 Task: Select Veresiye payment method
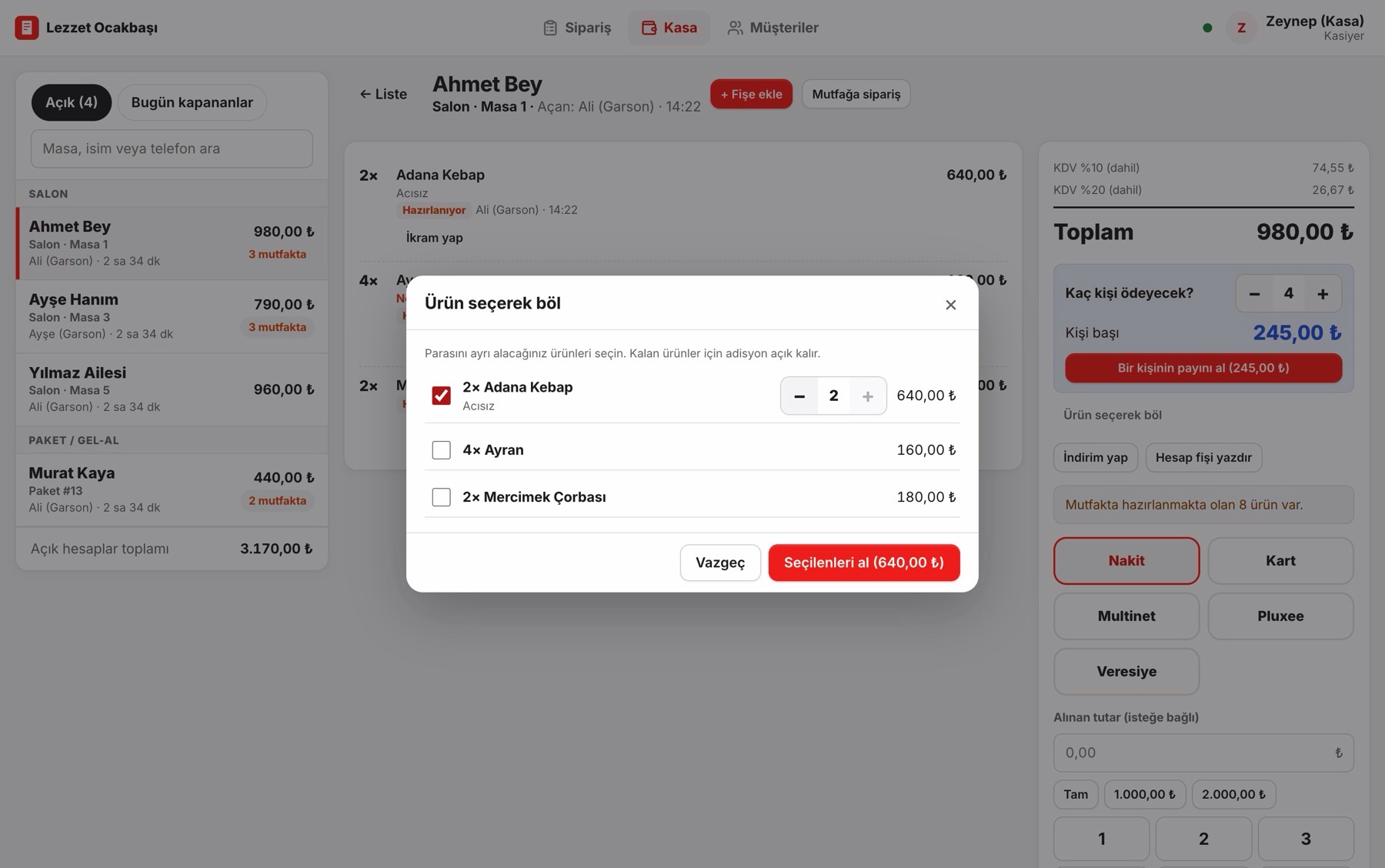1126,672
